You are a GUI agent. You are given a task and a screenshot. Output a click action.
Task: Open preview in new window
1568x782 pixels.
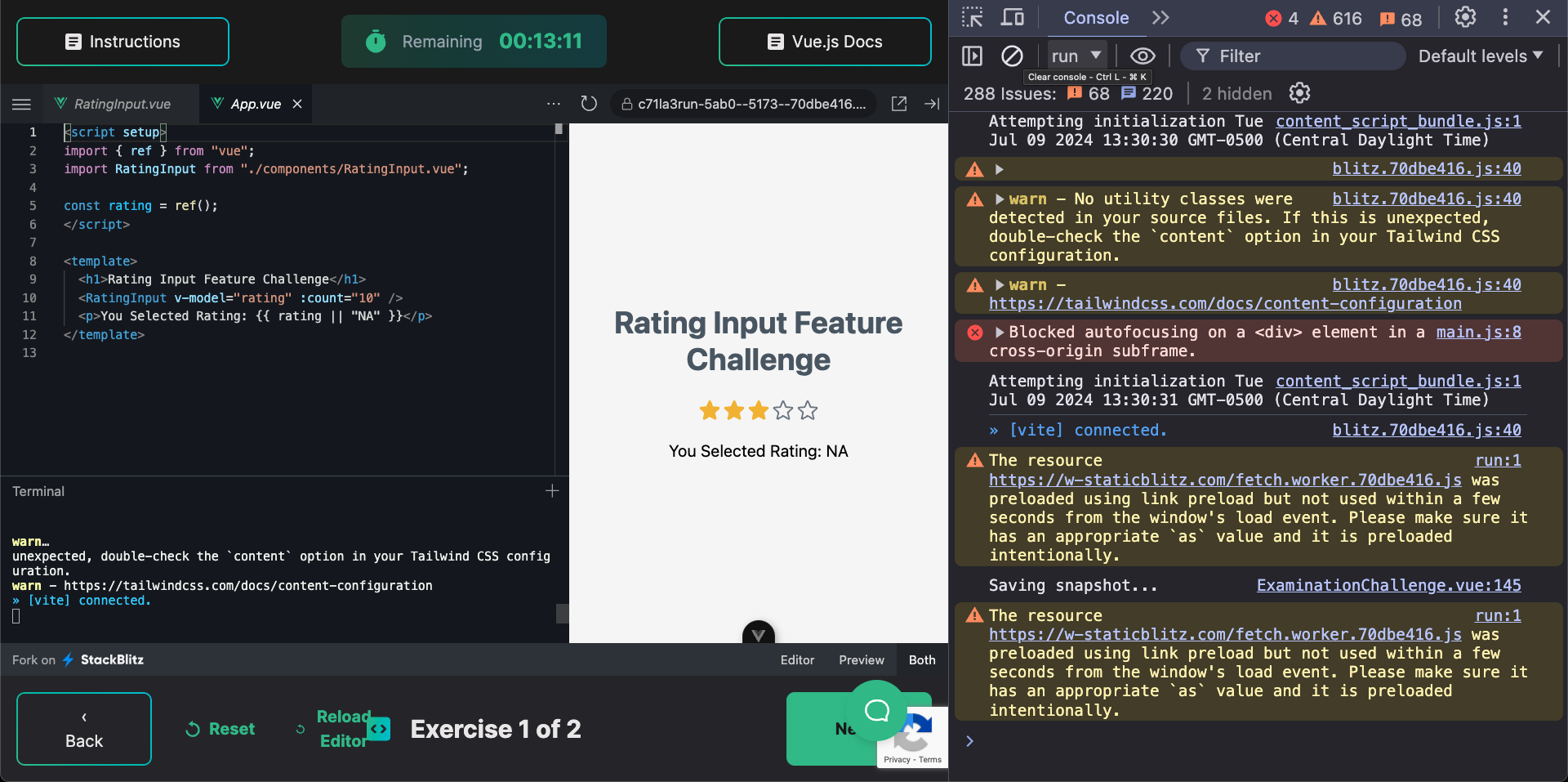pos(899,104)
